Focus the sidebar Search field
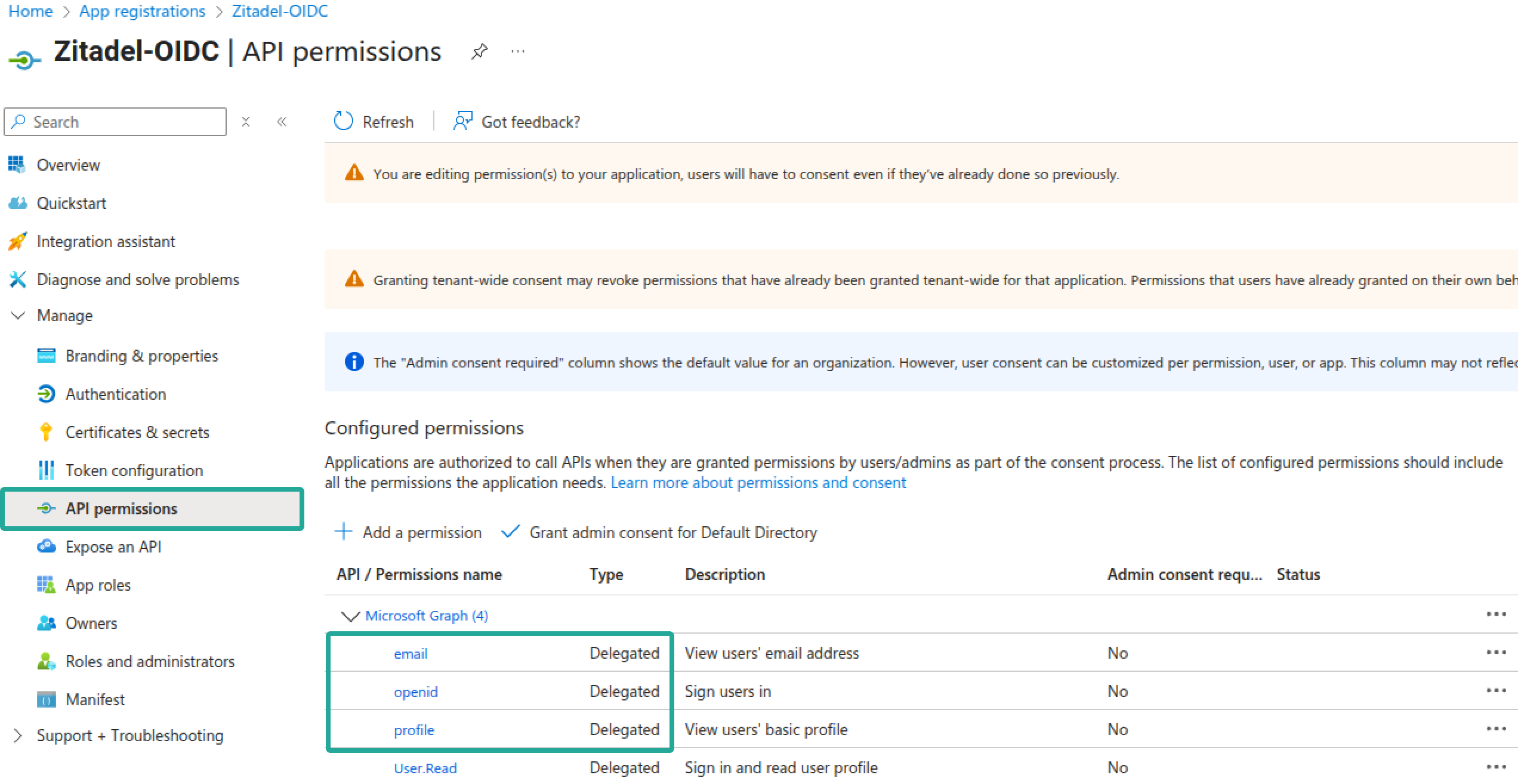The height and width of the screenshot is (784, 1518). [x=115, y=122]
